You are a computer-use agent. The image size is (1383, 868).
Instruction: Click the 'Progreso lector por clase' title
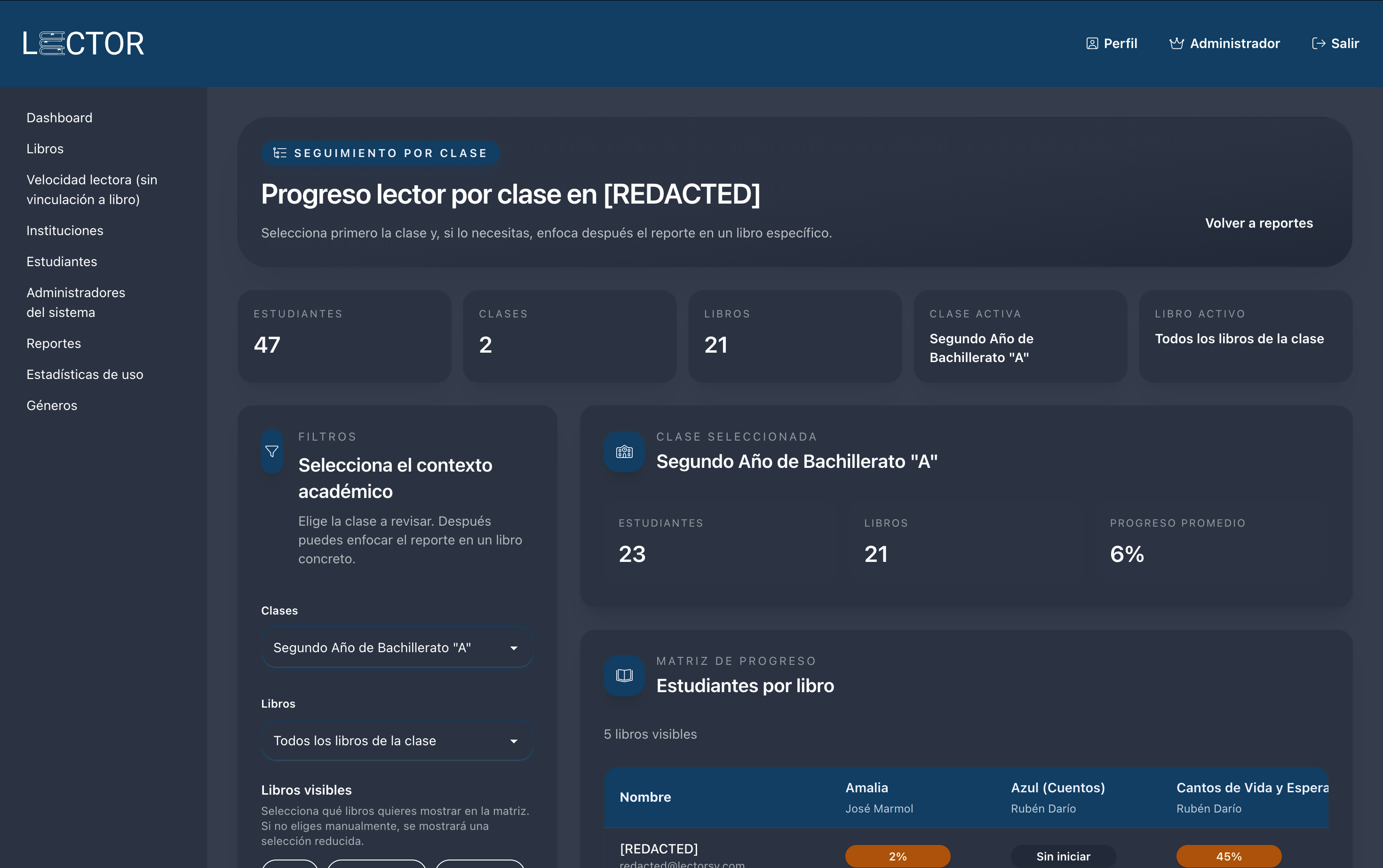click(x=510, y=194)
